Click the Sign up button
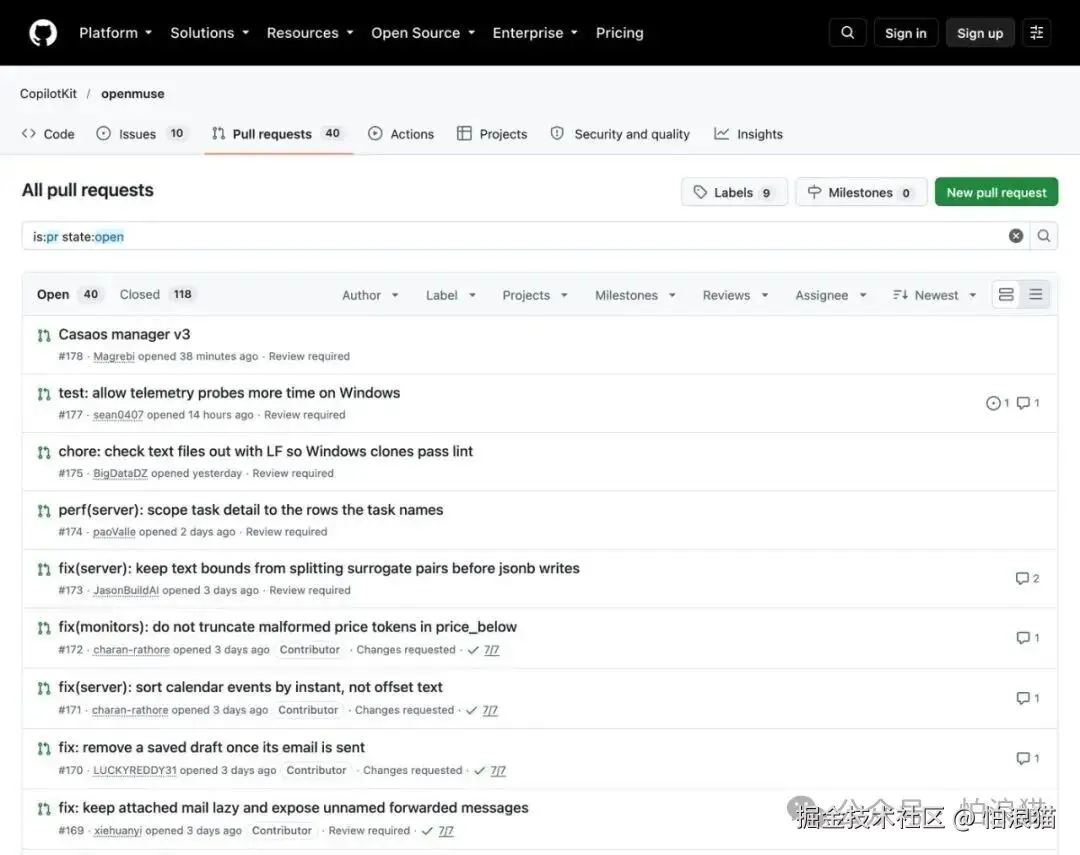The width and height of the screenshot is (1080, 855). [979, 33]
